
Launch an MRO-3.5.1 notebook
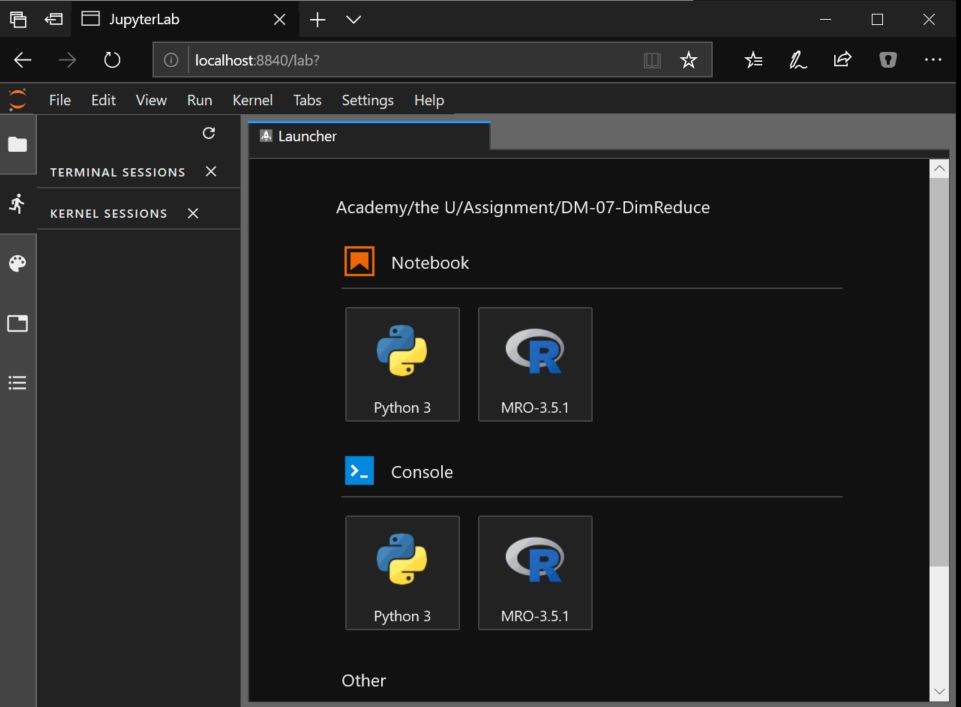(x=535, y=364)
